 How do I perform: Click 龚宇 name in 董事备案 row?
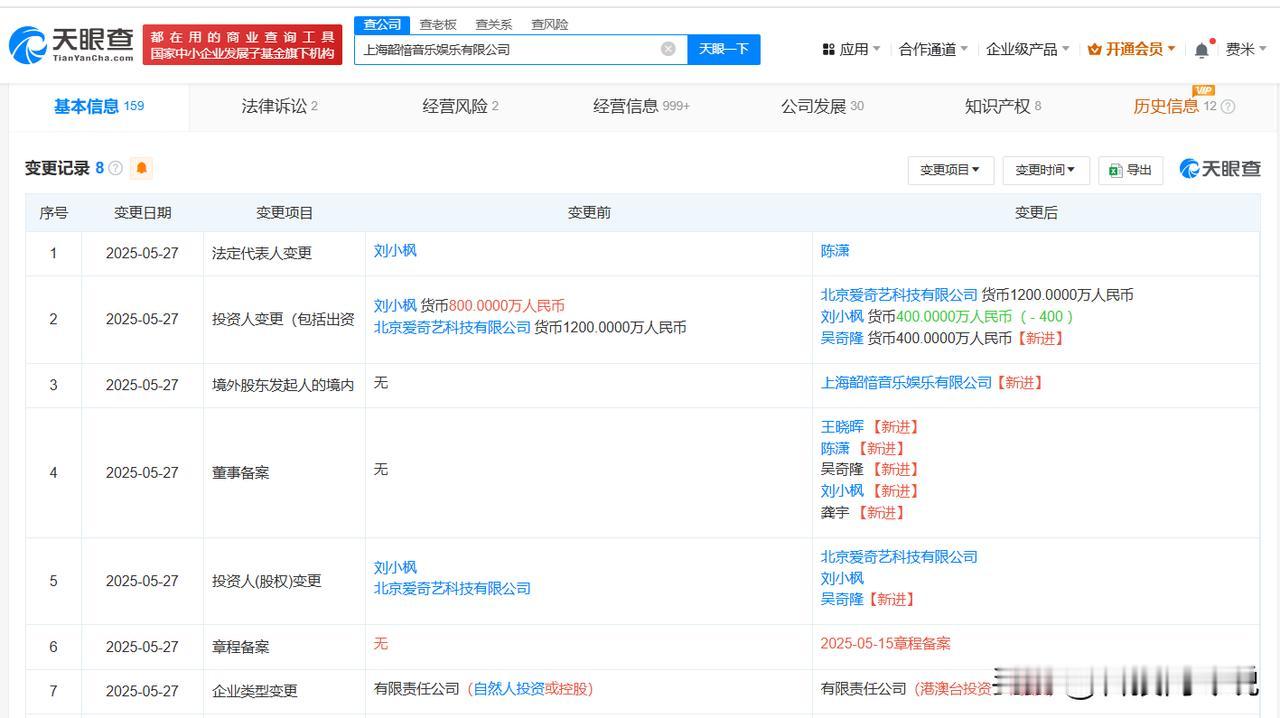click(835, 512)
